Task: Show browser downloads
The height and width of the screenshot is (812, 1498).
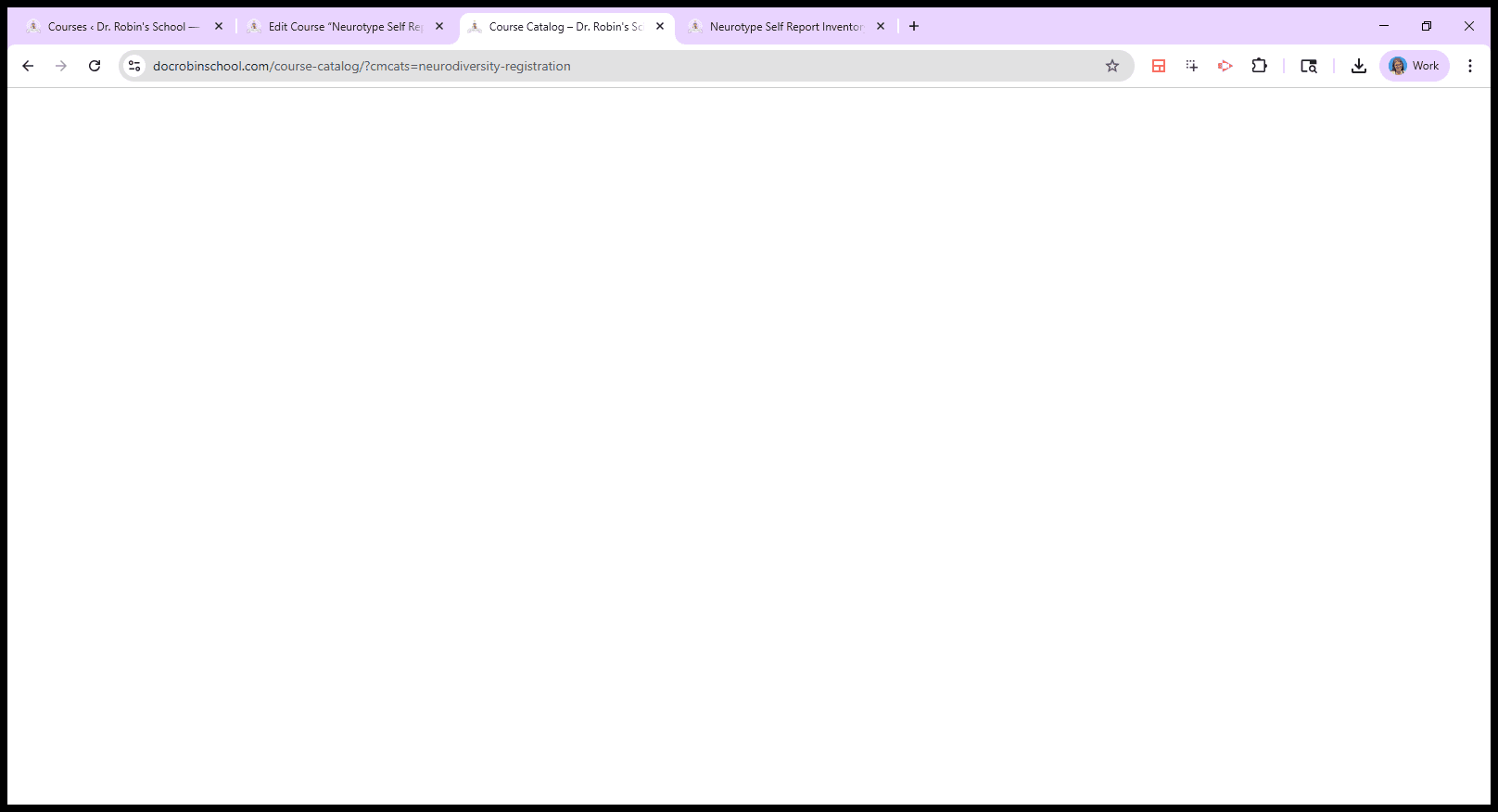Action: point(1359,66)
